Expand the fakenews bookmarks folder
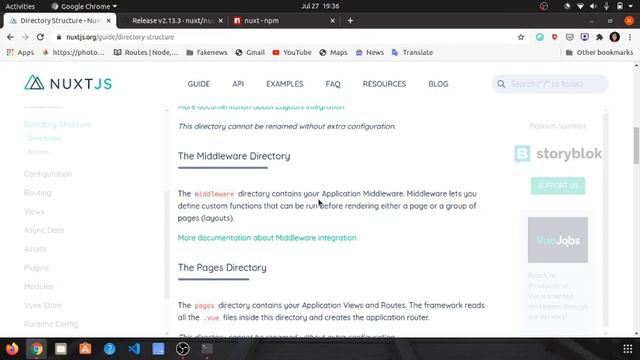Screen dimensions: 640x360 coord(207,52)
